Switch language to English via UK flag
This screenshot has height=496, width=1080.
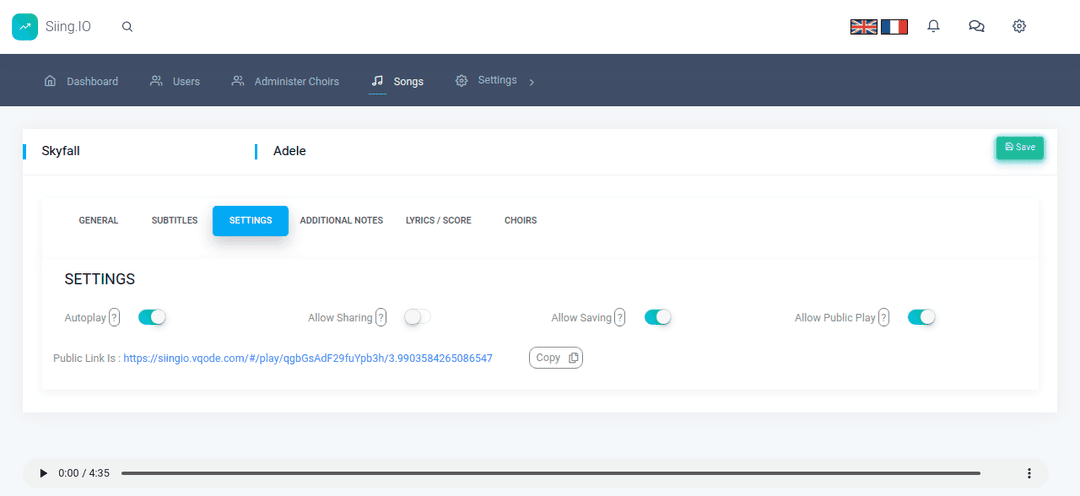863,27
